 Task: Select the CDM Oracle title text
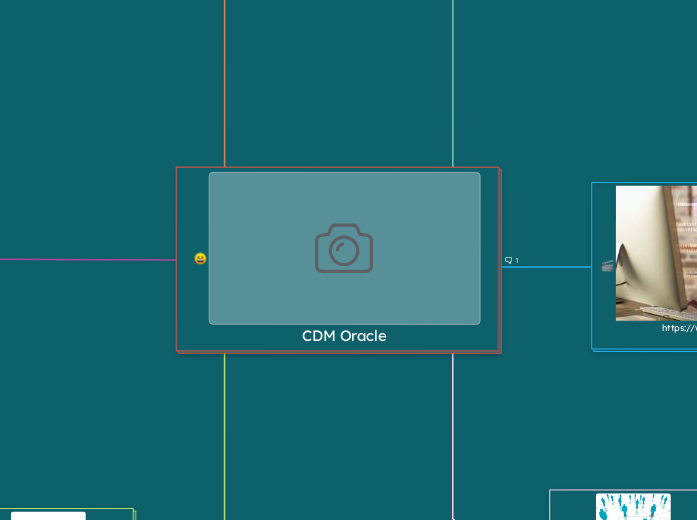(344, 336)
